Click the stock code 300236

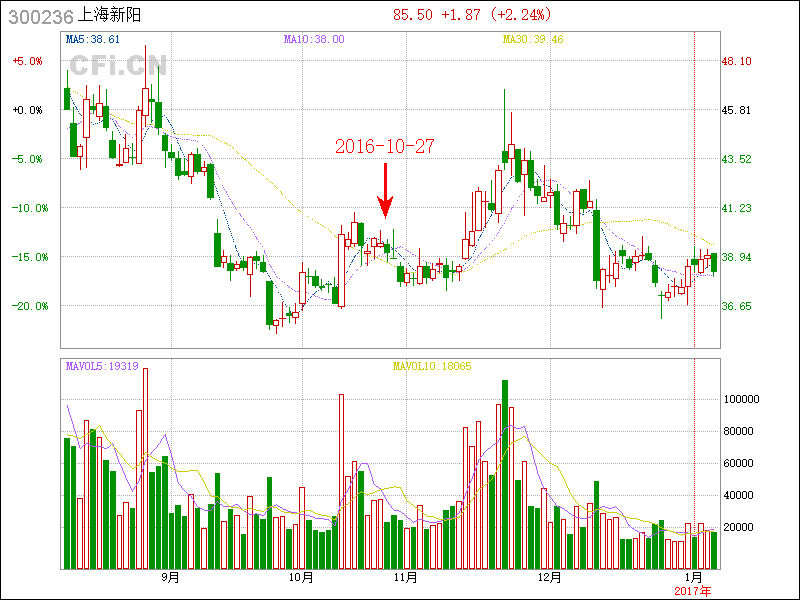click(x=41, y=17)
